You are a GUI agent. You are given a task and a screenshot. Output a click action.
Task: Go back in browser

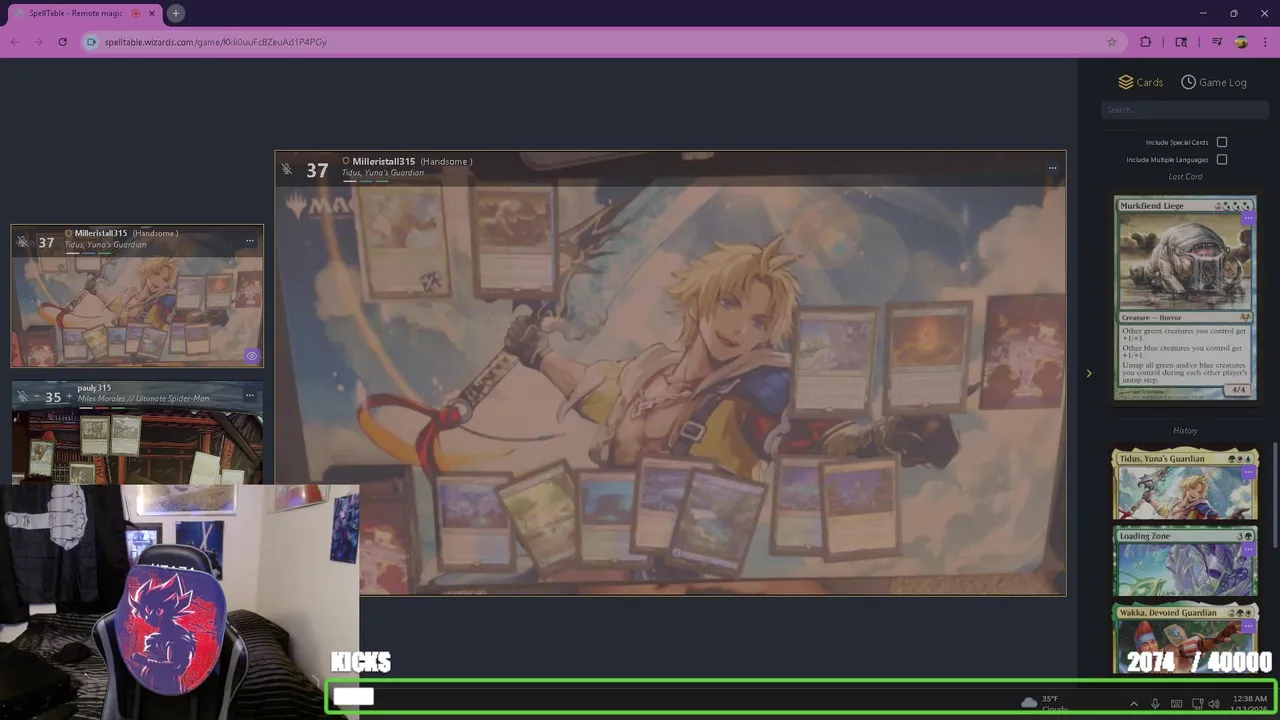tap(14, 42)
